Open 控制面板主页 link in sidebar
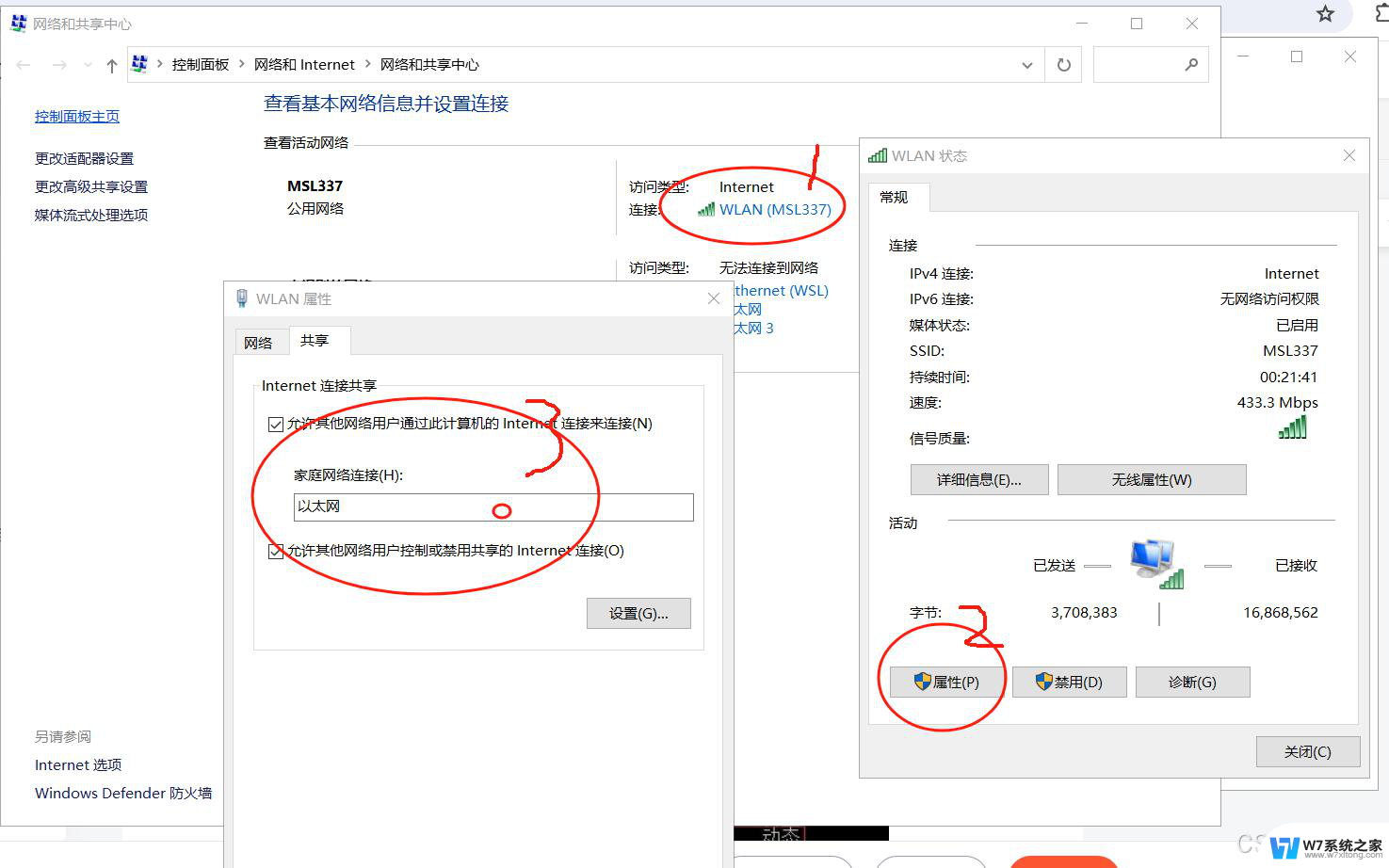This screenshot has width=1389, height=868. [77, 117]
